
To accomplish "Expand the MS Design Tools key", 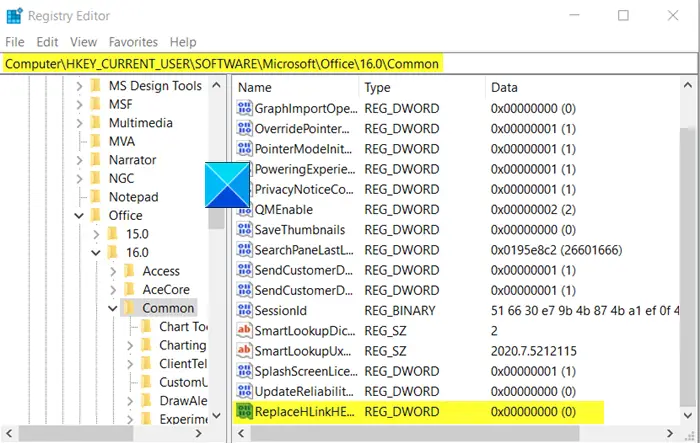I will [79, 86].
